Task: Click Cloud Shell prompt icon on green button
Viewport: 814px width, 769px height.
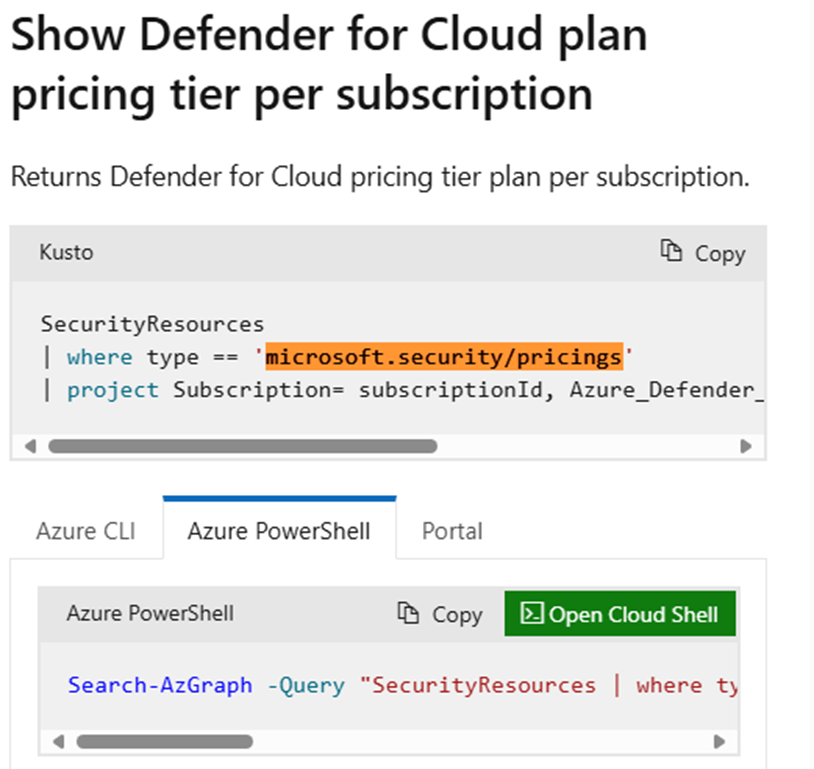Action: 532,613
